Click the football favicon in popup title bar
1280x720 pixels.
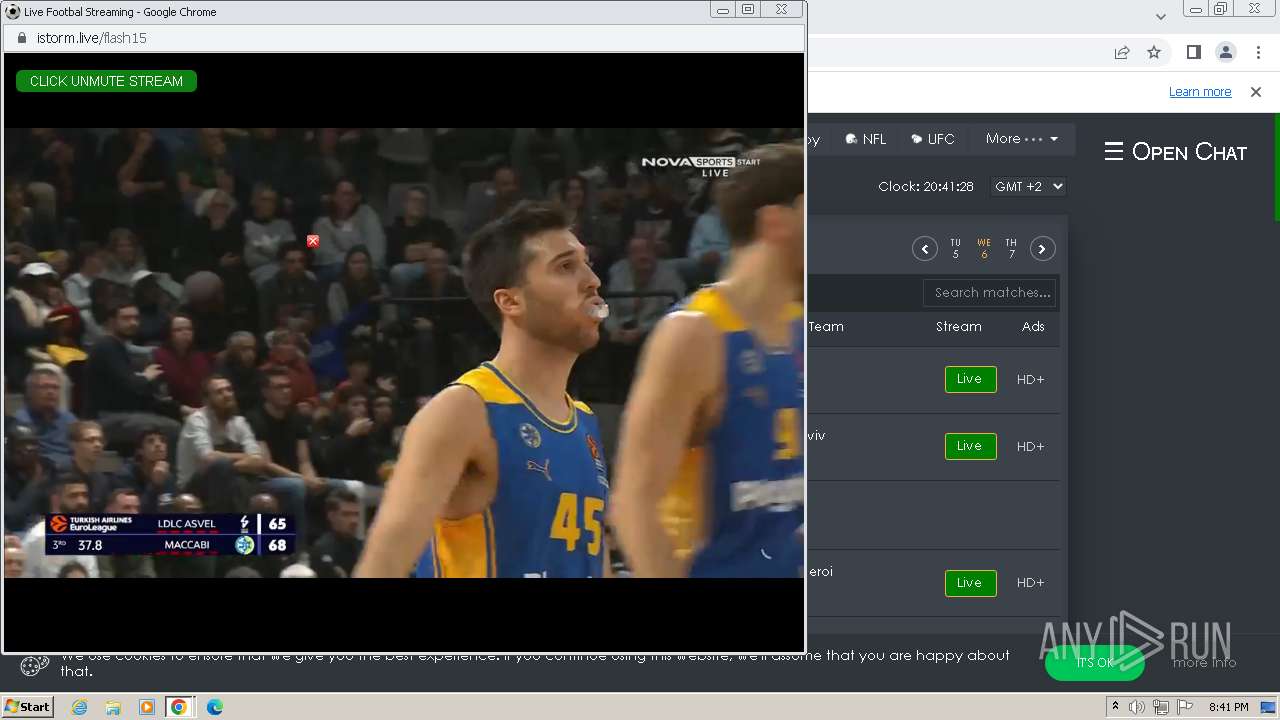(13, 11)
